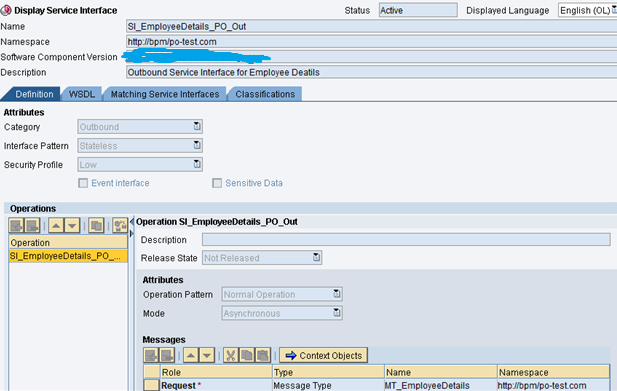Click the scissors cut icon in Messages toolbar
617x391 pixels.
coord(231,356)
